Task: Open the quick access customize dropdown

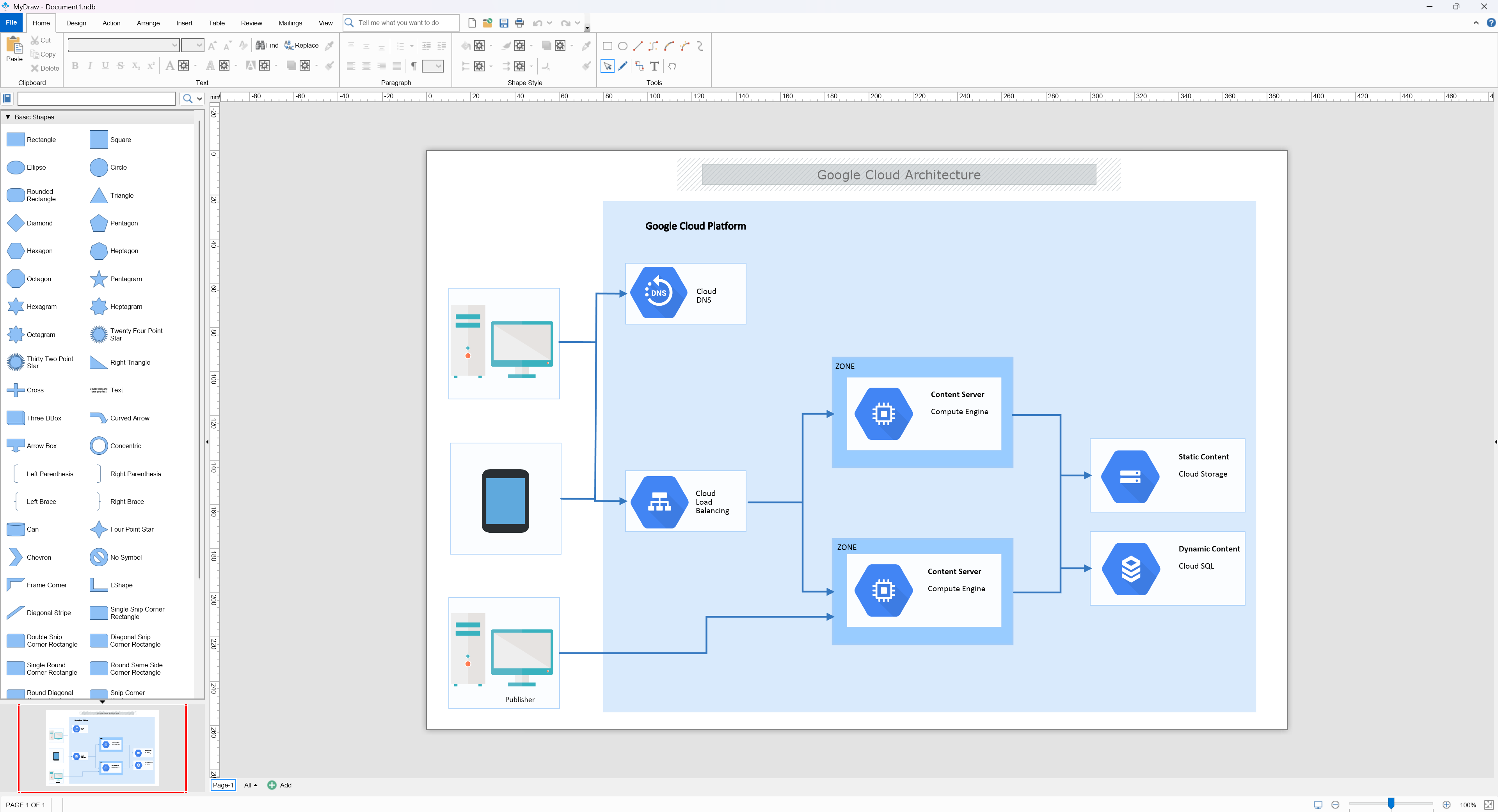Action: (x=587, y=27)
